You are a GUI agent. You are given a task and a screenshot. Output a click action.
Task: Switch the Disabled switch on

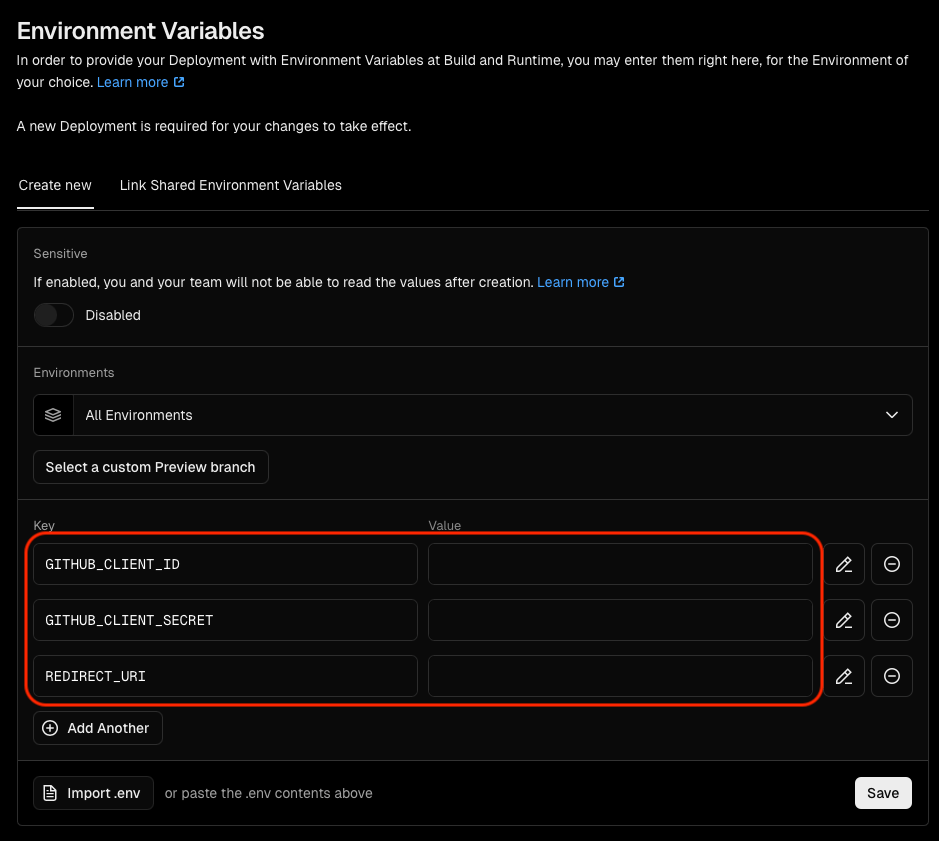tap(53, 315)
